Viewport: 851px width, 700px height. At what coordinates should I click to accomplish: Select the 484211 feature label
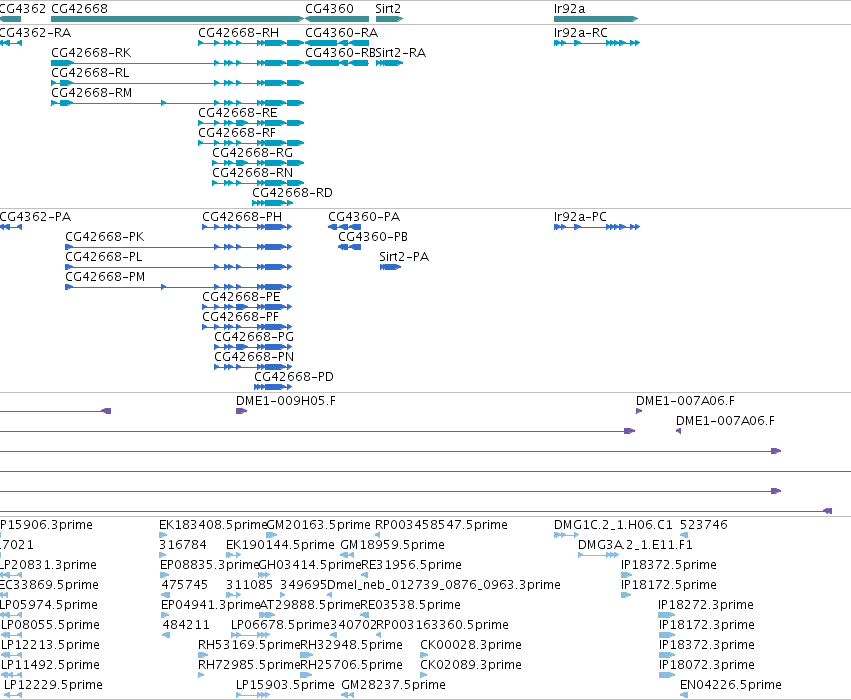186,625
